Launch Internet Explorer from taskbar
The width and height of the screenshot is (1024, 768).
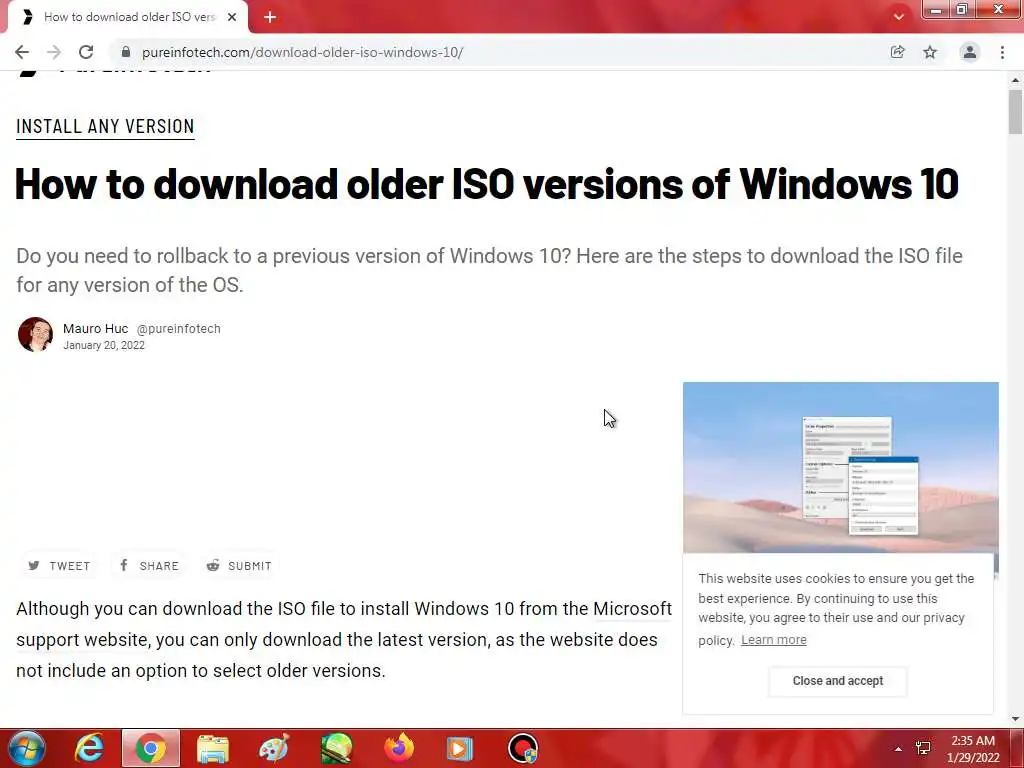[89, 748]
